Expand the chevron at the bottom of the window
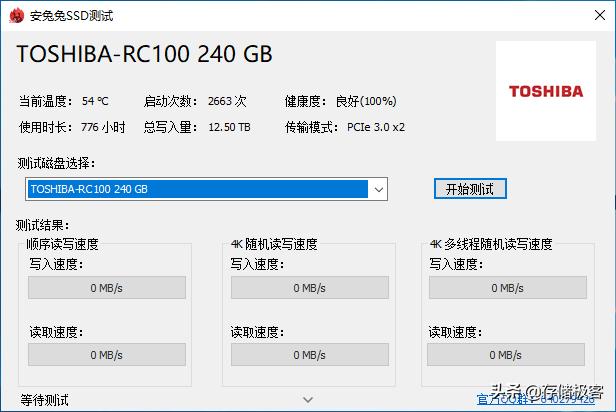Viewport: 616px width, 412px height. point(308,400)
